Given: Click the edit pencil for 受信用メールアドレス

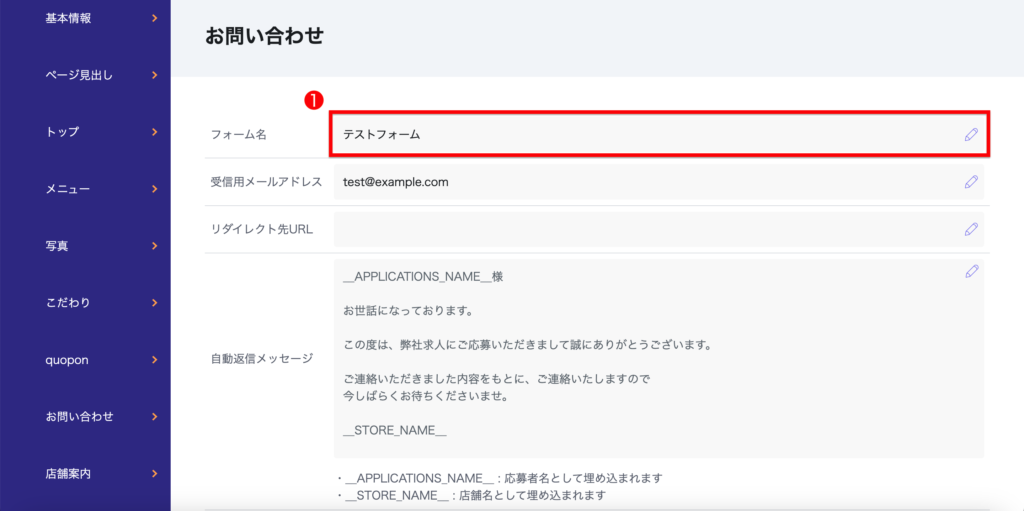Looking at the screenshot, I should pyautogui.click(x=970, y=182).
